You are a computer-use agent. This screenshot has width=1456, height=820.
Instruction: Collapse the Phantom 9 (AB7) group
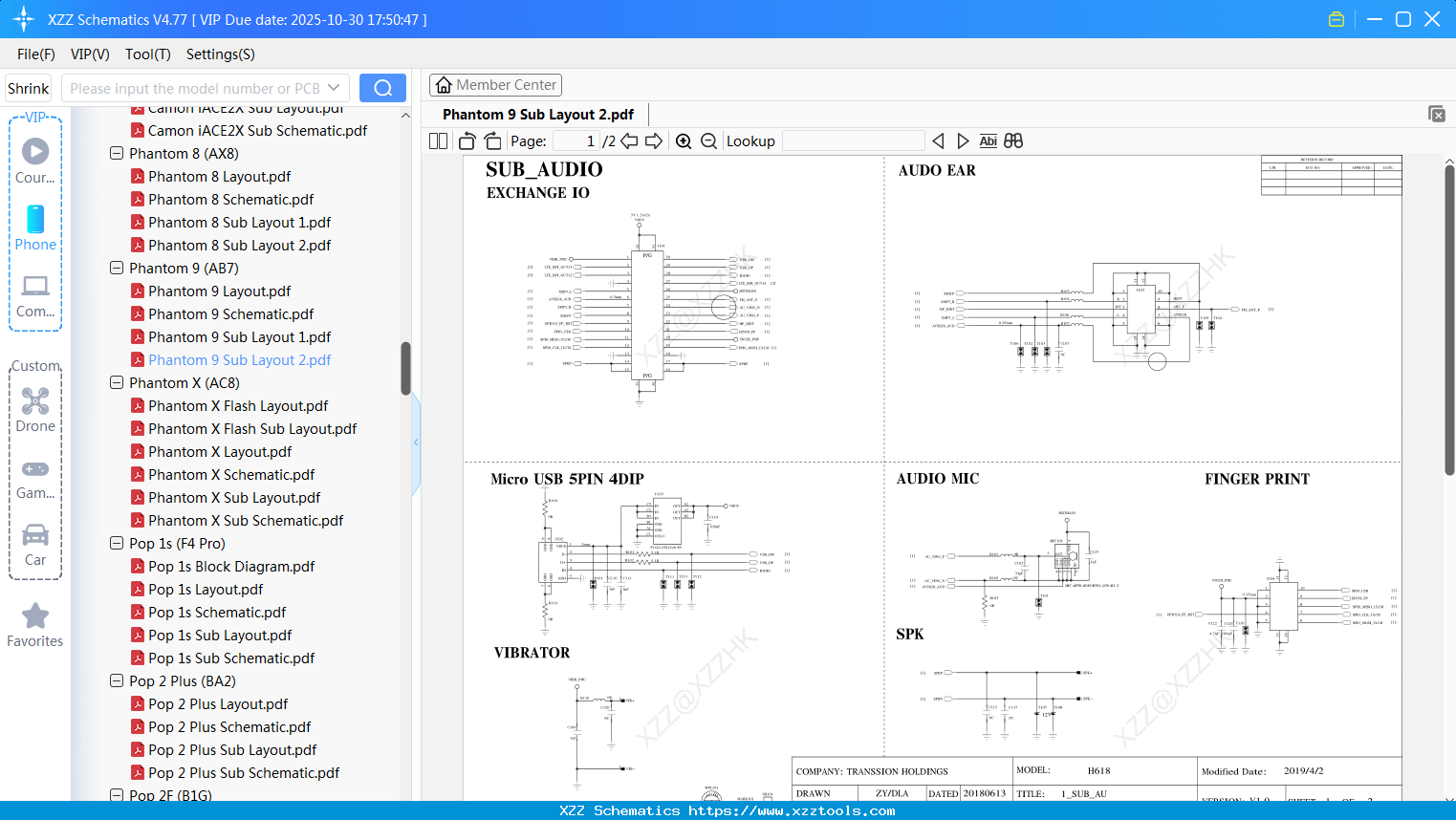116,268
